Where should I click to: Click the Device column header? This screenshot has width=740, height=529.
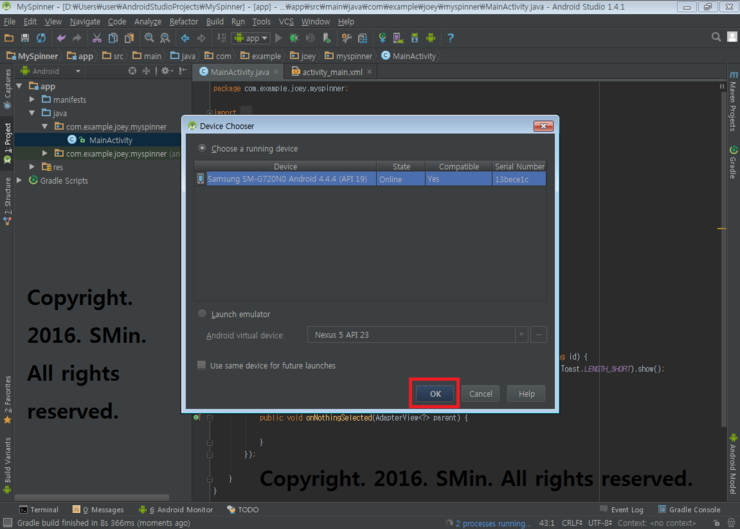286,166
